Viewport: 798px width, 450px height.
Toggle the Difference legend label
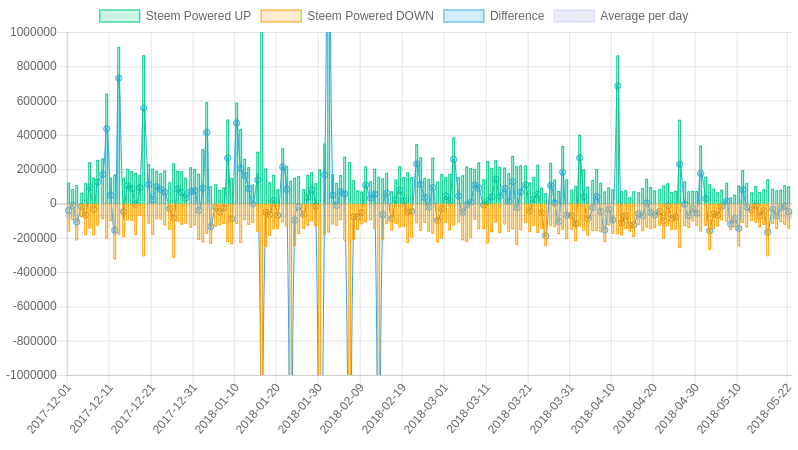click(x=517, y=16)
